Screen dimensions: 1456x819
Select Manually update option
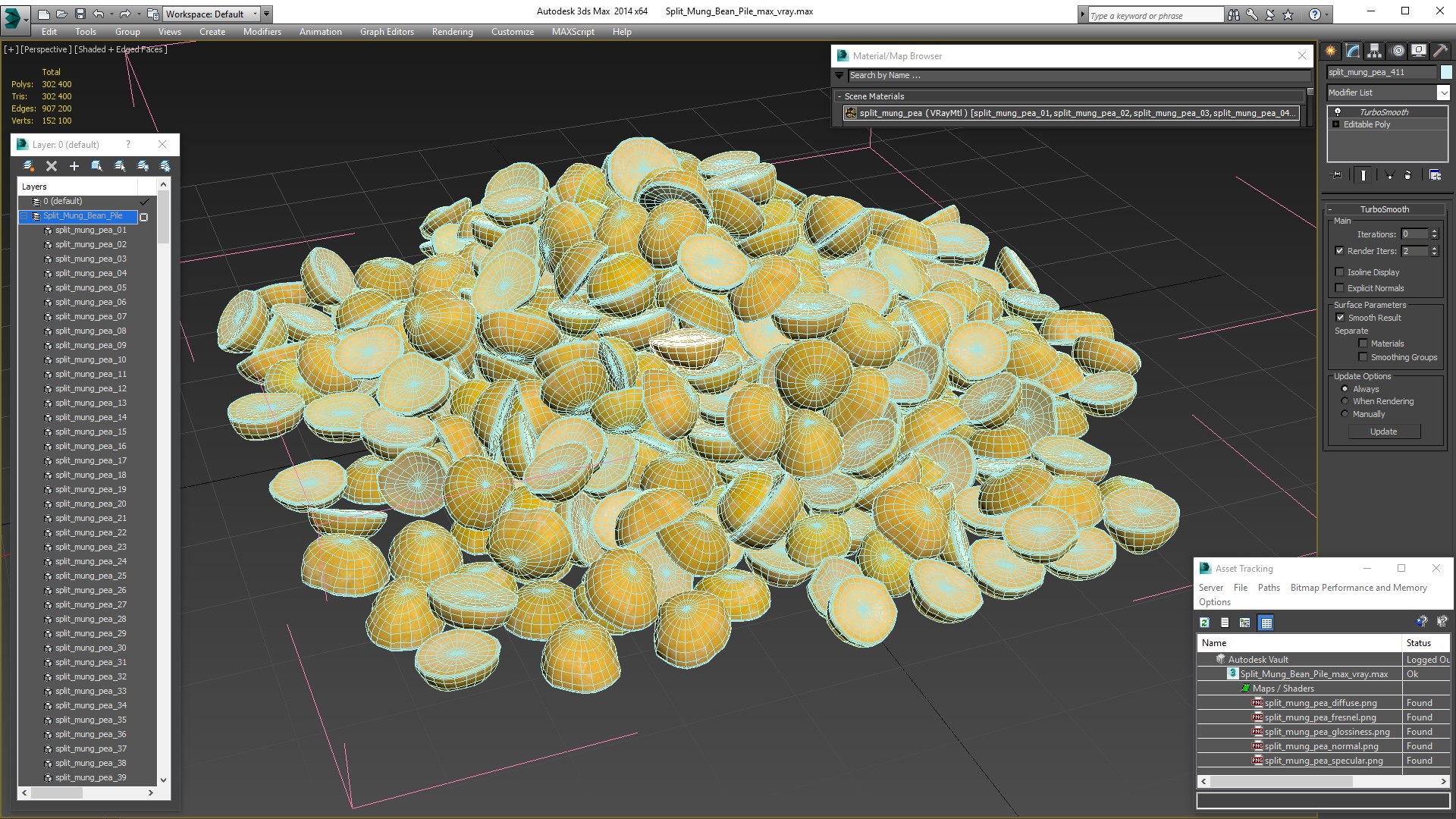click(1345, 414)
